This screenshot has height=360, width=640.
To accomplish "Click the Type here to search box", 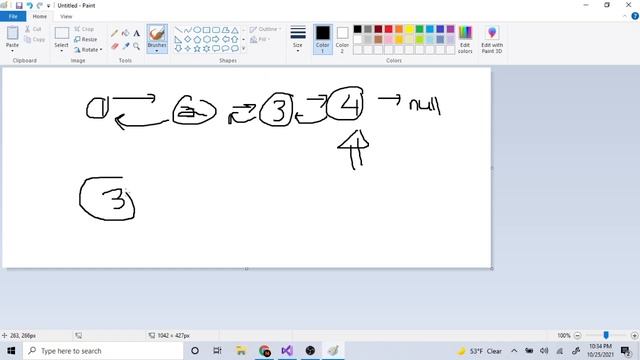I will (x=103, y=351).
